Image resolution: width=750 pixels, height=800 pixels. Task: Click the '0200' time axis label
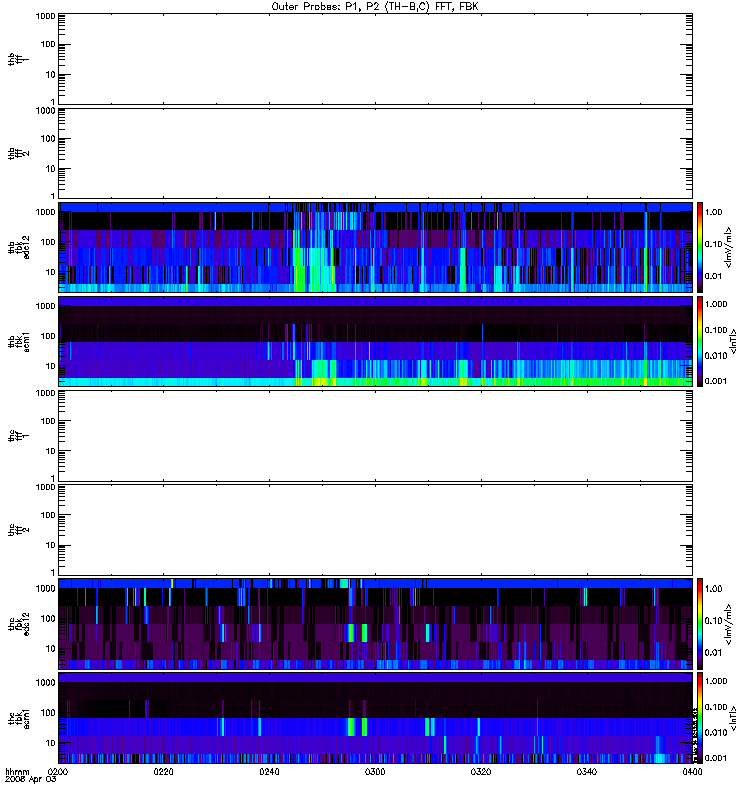(x=57, y=771)
